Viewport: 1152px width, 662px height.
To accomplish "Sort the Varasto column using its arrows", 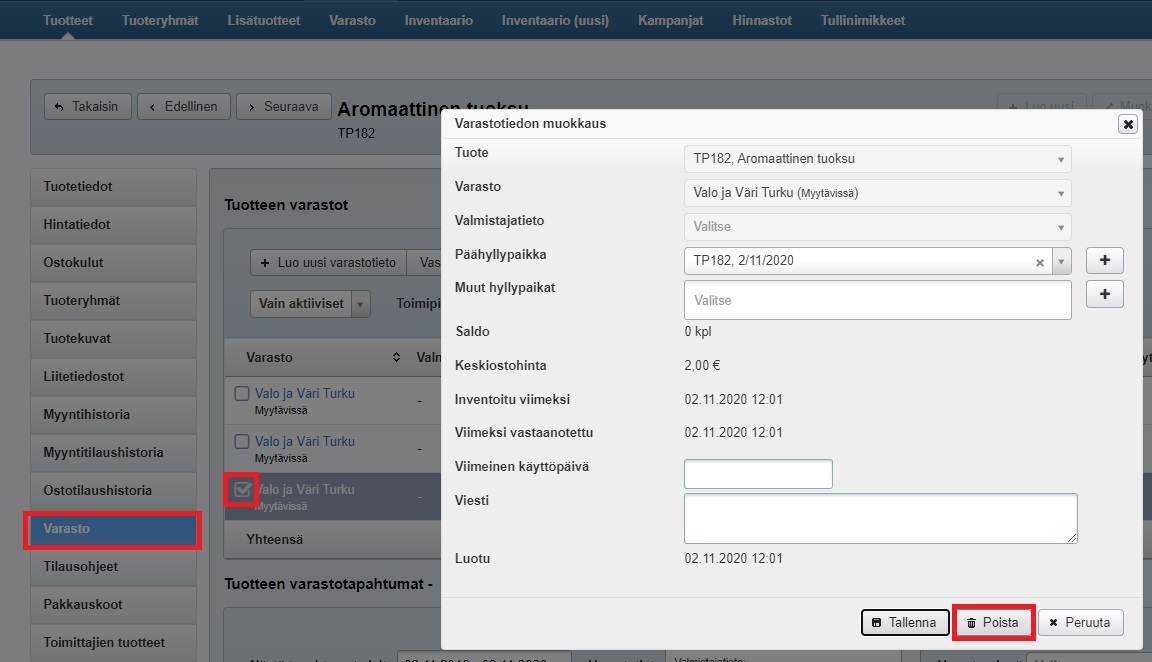I will [x=396, y=357].
